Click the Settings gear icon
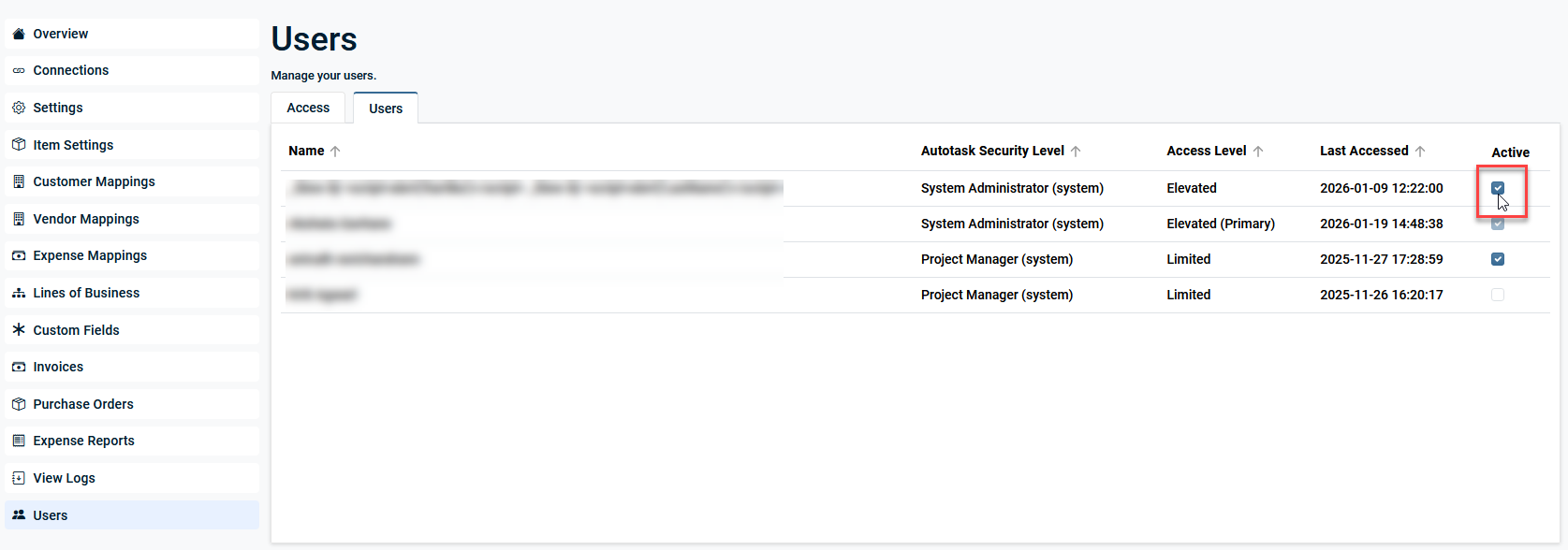This screenshot has height=550, width=1568. coord(19,108)
